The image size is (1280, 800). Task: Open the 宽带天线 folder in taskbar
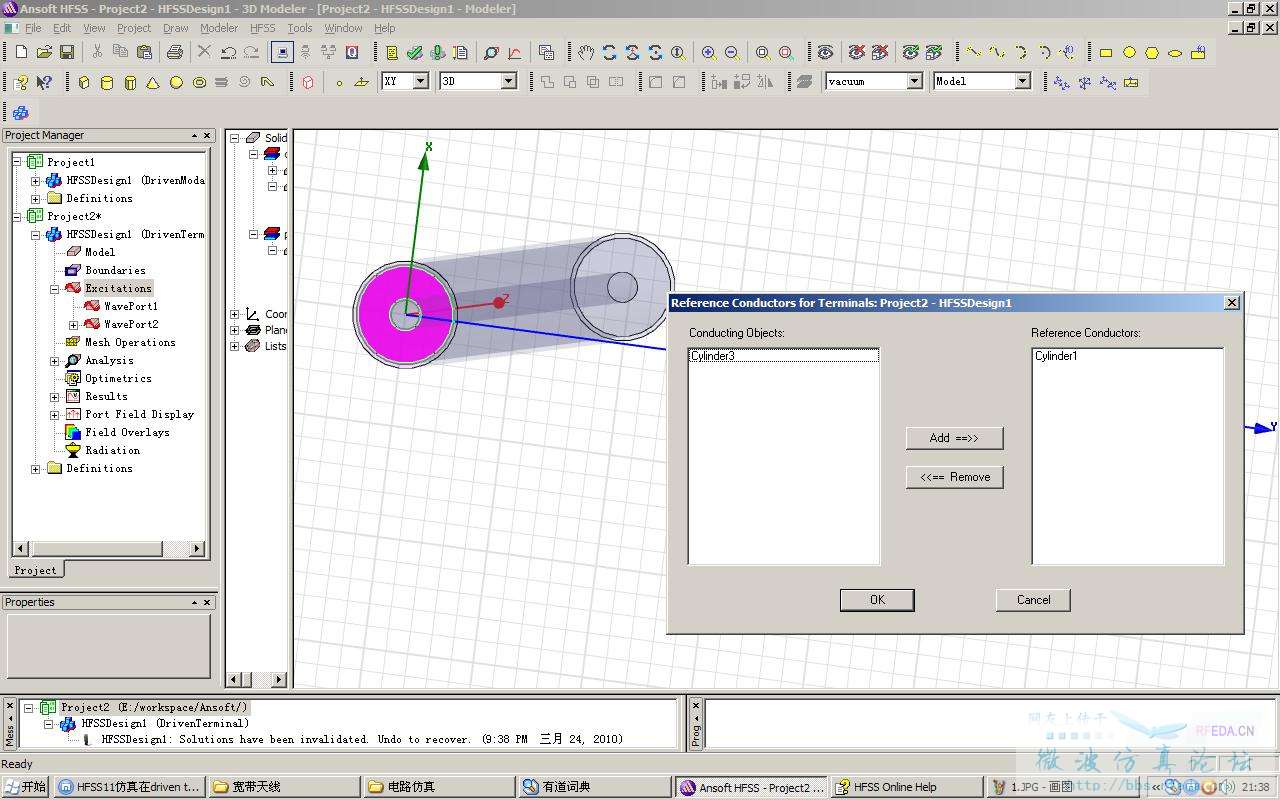coord(285,787)
